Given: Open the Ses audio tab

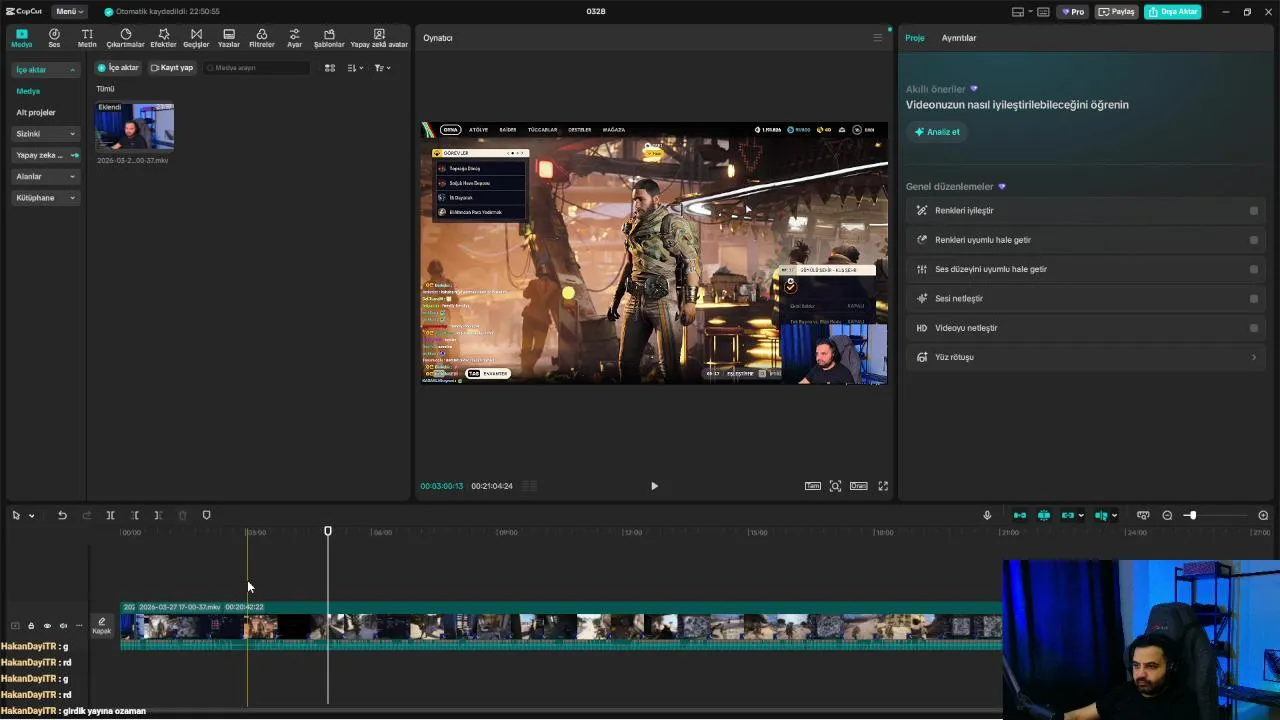Looking at the screenshot, I should (x=54, y=38).
